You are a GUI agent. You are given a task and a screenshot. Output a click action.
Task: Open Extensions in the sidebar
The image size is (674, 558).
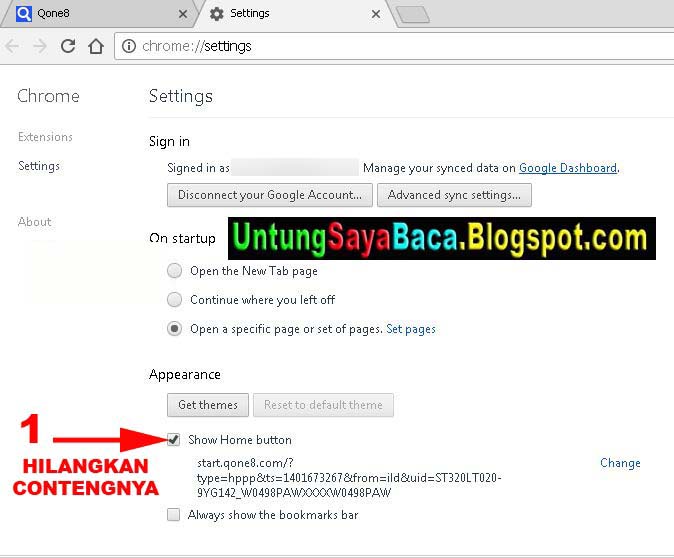pyautogui.click(x=45, y=137)
